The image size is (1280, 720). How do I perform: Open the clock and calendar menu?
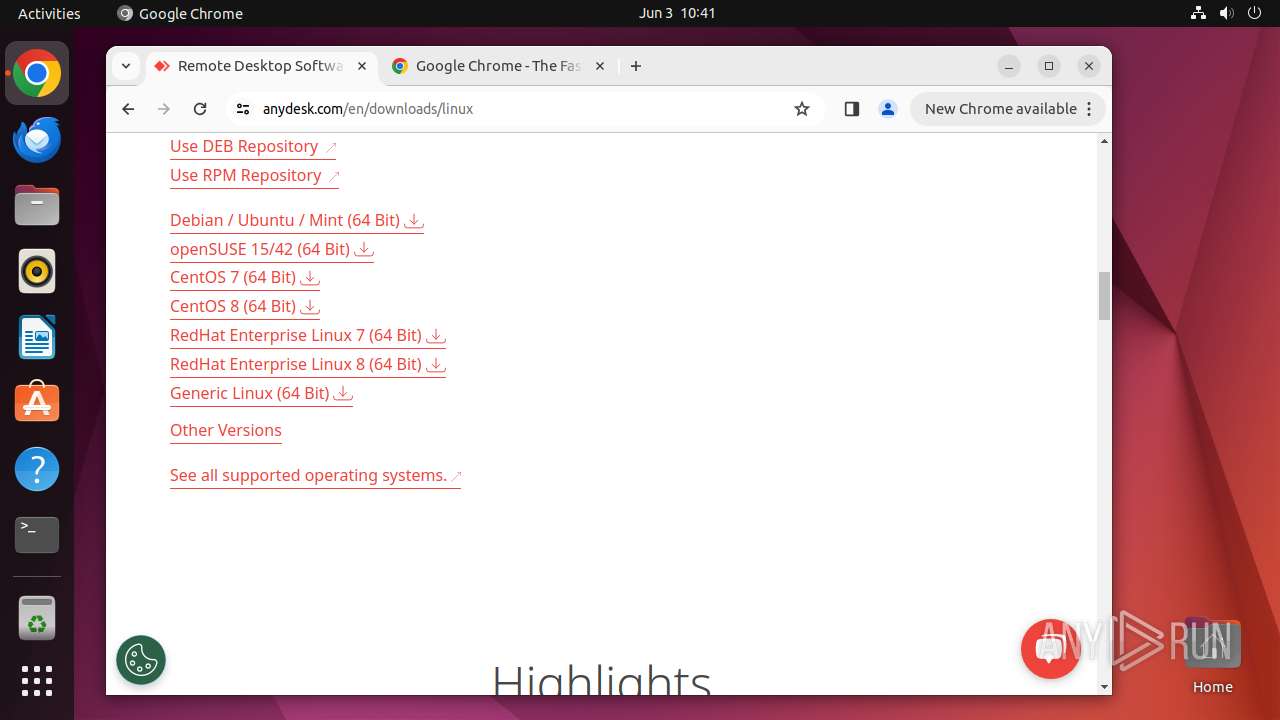tap(677, 13)
